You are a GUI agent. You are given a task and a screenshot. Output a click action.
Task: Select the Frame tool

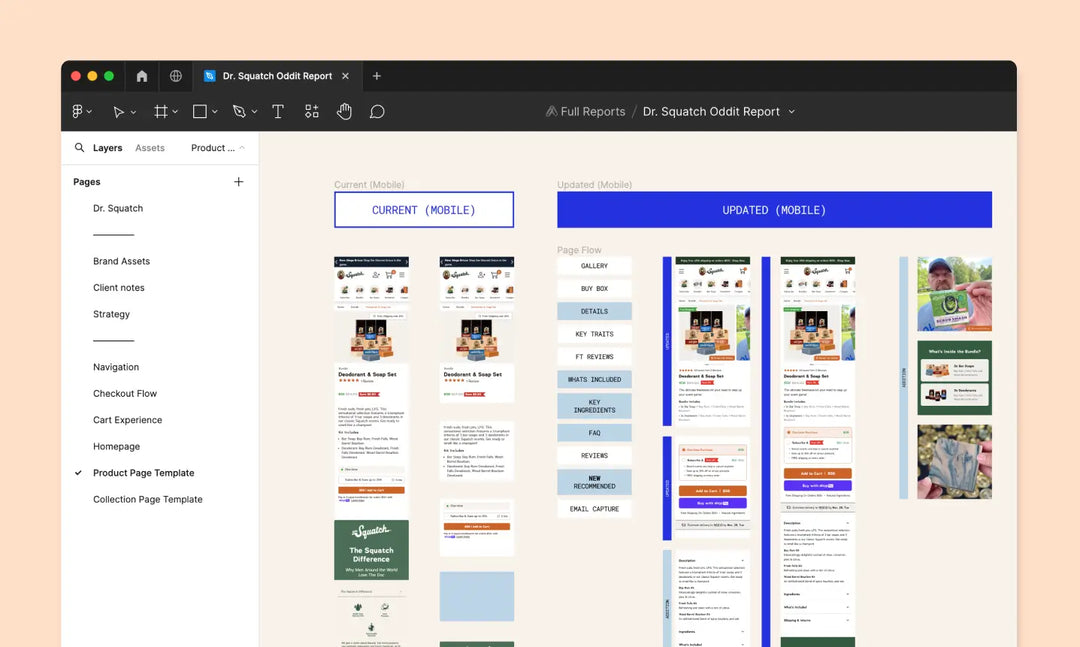(x=160, y=112)
